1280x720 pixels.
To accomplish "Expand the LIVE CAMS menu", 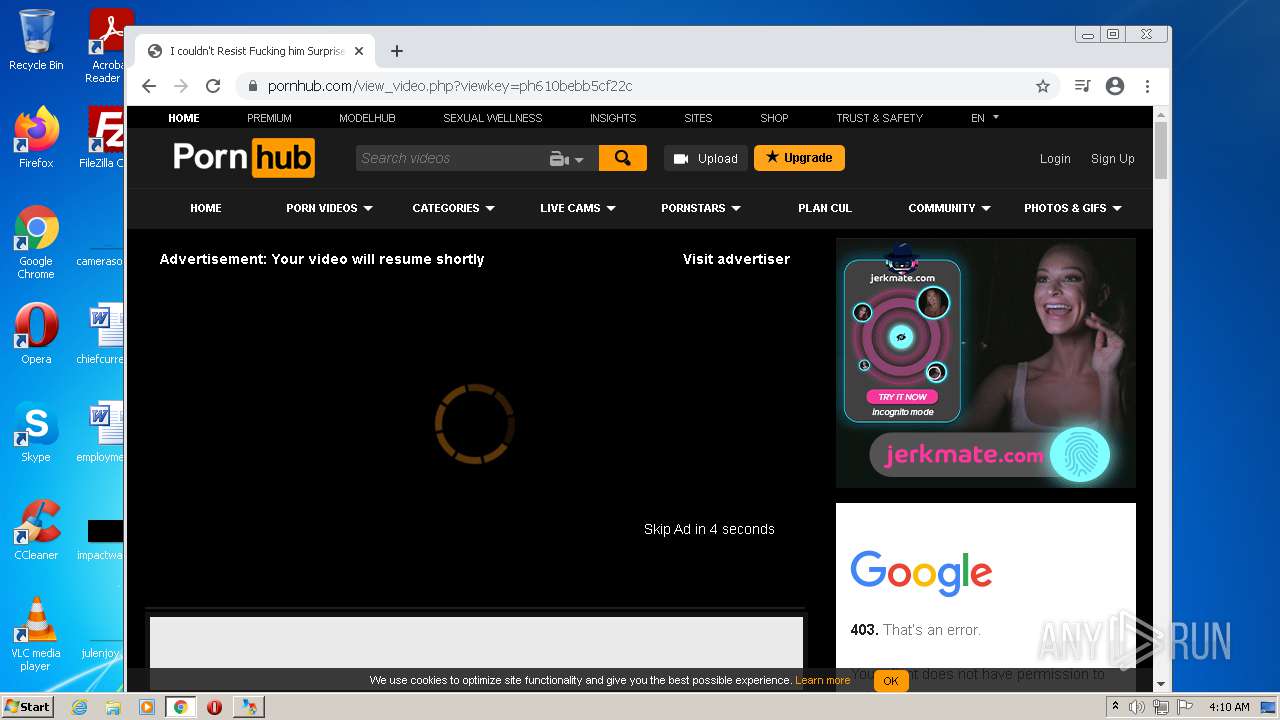I will coord(578,208).
